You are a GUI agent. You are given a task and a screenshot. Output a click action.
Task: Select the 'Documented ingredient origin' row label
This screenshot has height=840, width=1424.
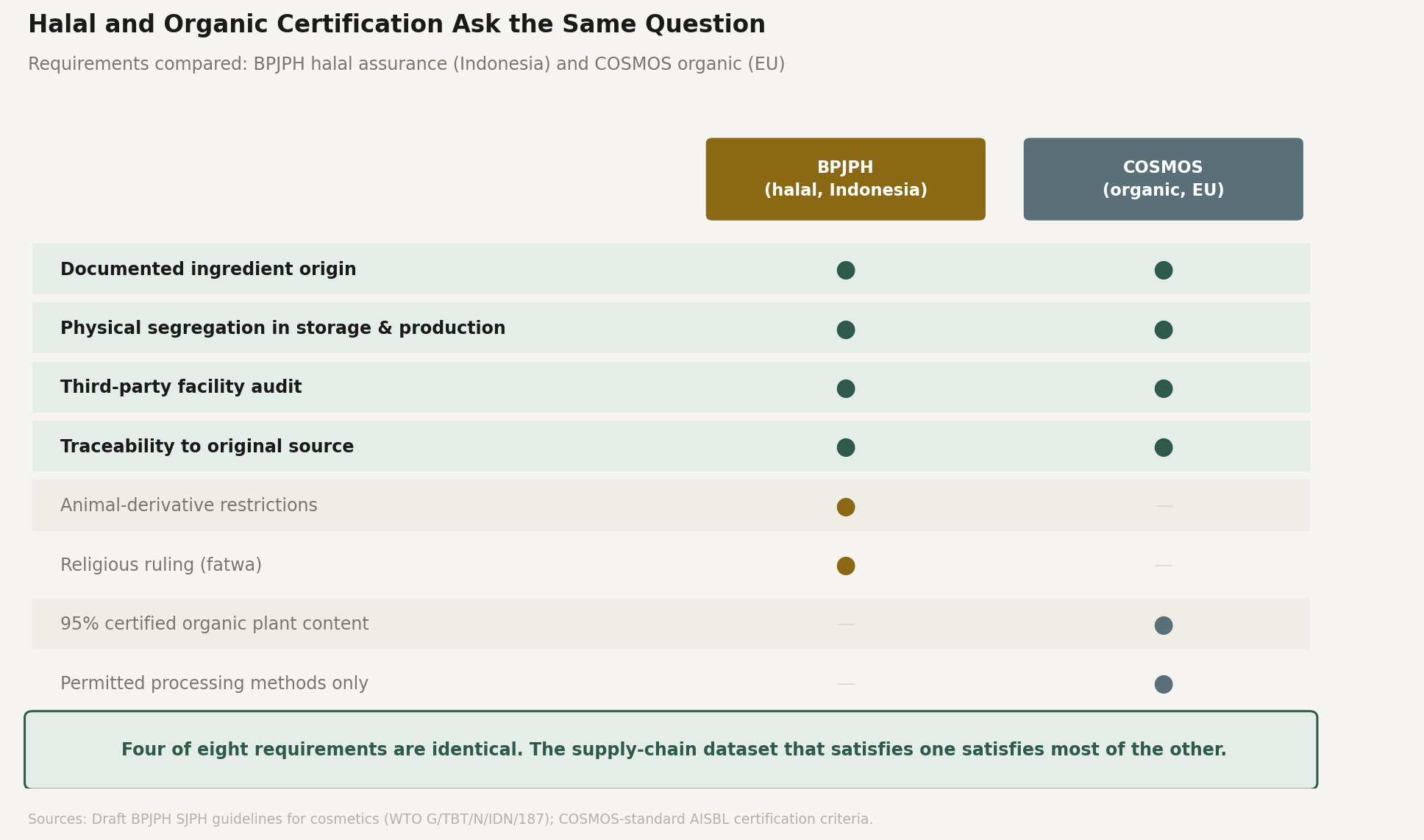pyautogui.click(x=208, y=269)
